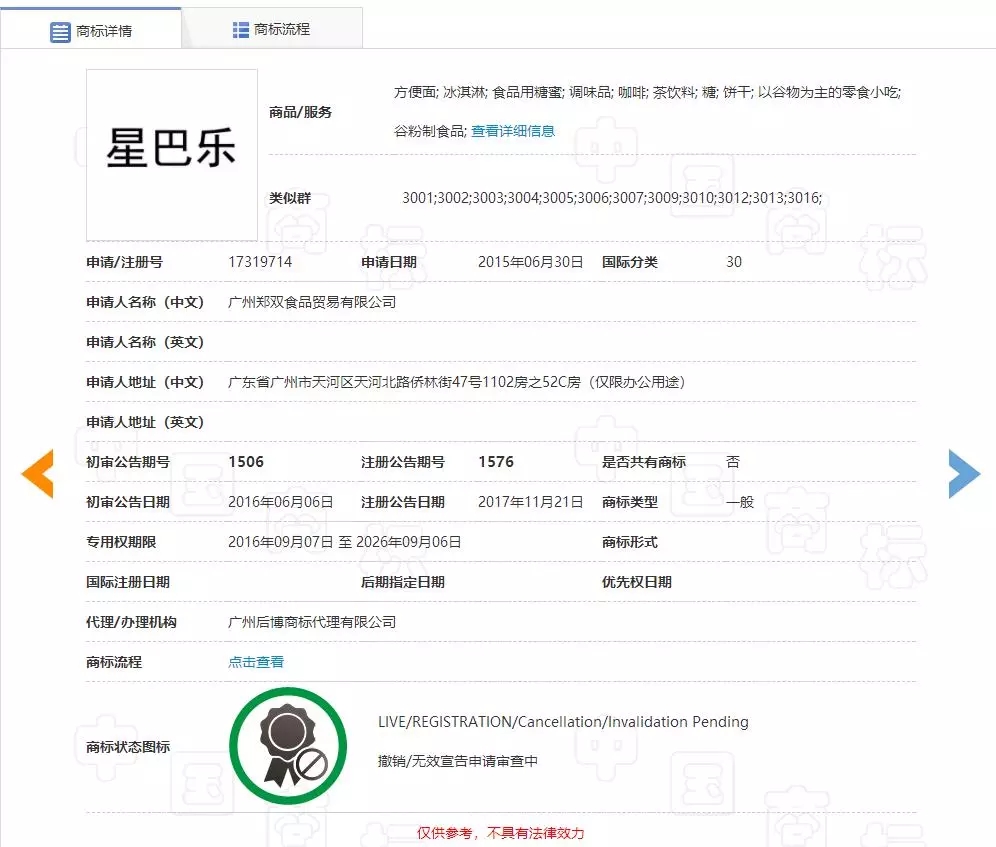Open the 查看详细信息 link
996x847 pixels.
pyautogui.click(x=513, y=131)
